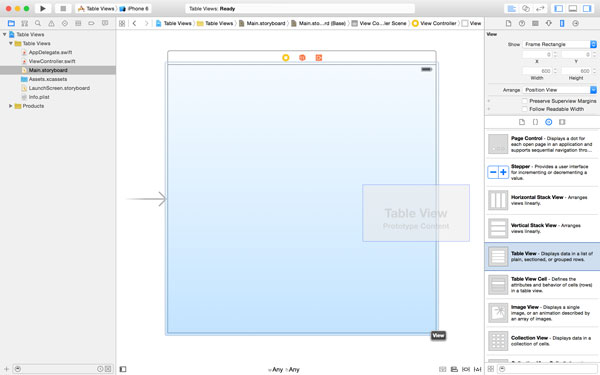Image resolution: width=600 pixels, height=375 pixels.
Task: Open the Symbol navigator tab
Action: tap(24, 23)
